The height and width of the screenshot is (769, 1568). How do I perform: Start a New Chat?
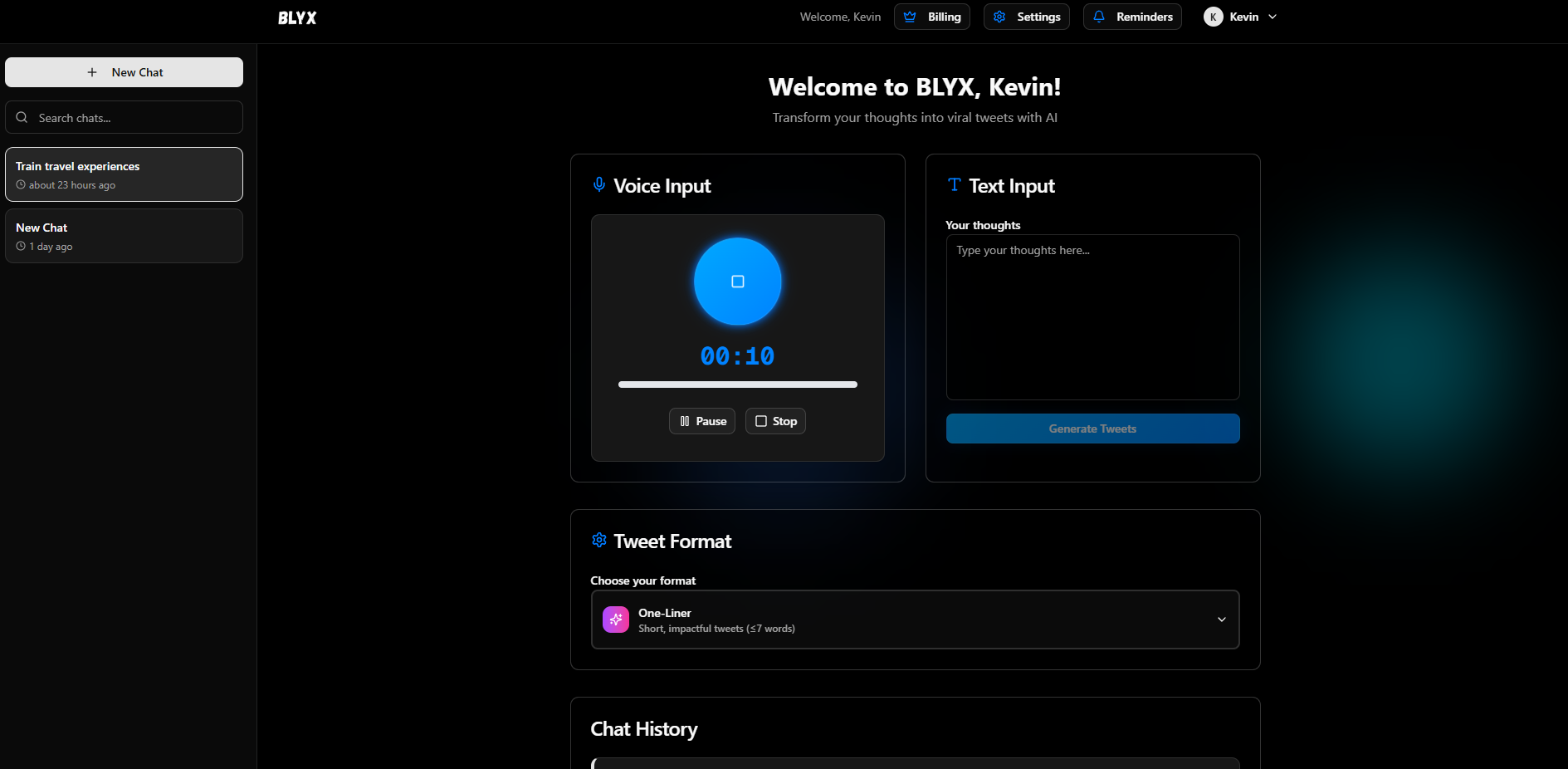pyautogui.click(x=124, y=72)
